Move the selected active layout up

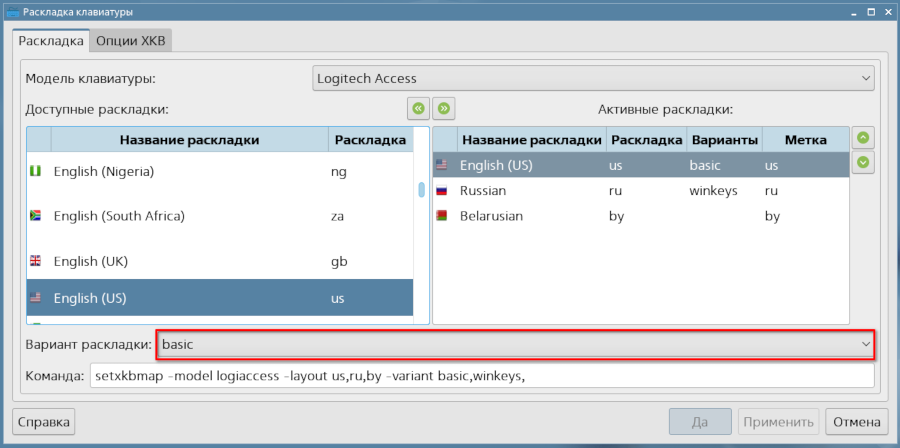tap(863, 138)
